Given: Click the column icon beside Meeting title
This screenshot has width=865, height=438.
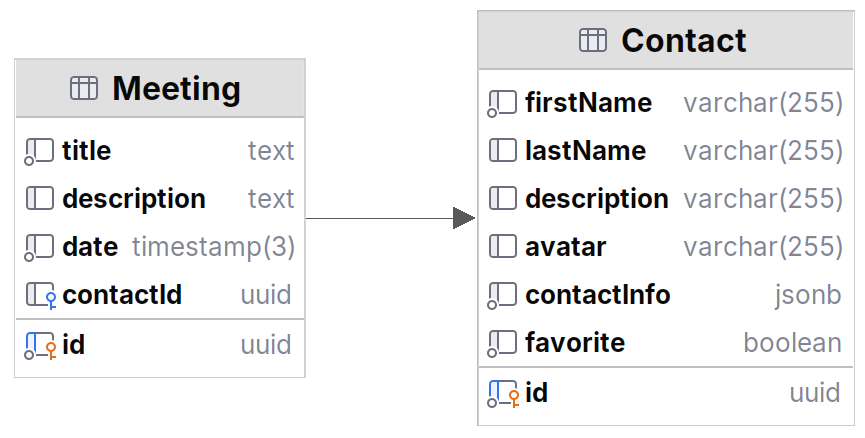Looking at the screenshot, I should (x=39, y=151).
